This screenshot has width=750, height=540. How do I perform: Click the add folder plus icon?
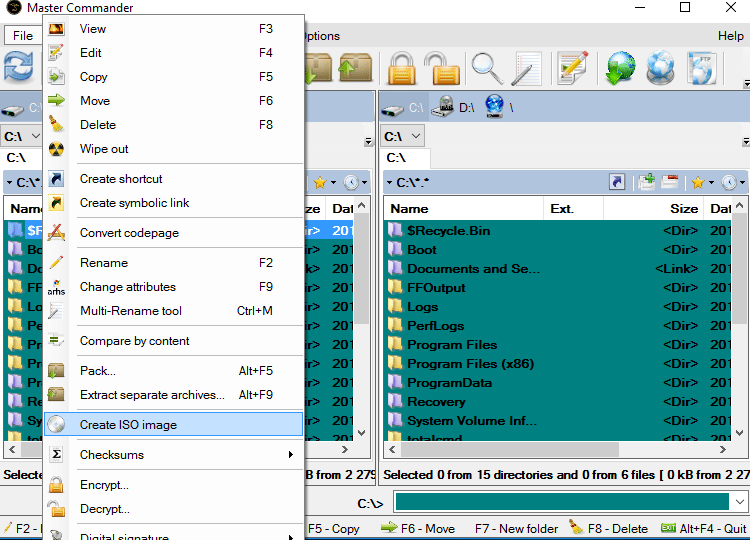647,182
